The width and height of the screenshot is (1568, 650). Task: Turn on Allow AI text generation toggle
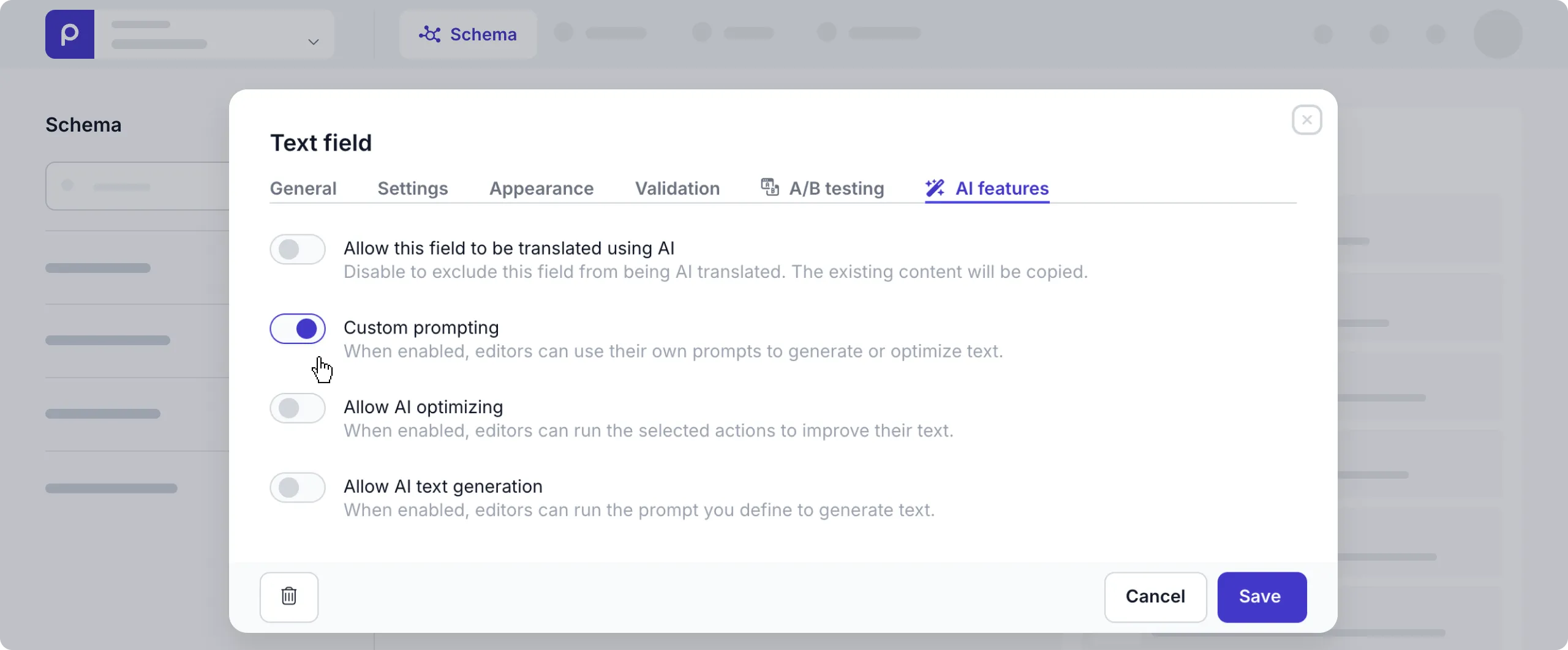[298, 488]
